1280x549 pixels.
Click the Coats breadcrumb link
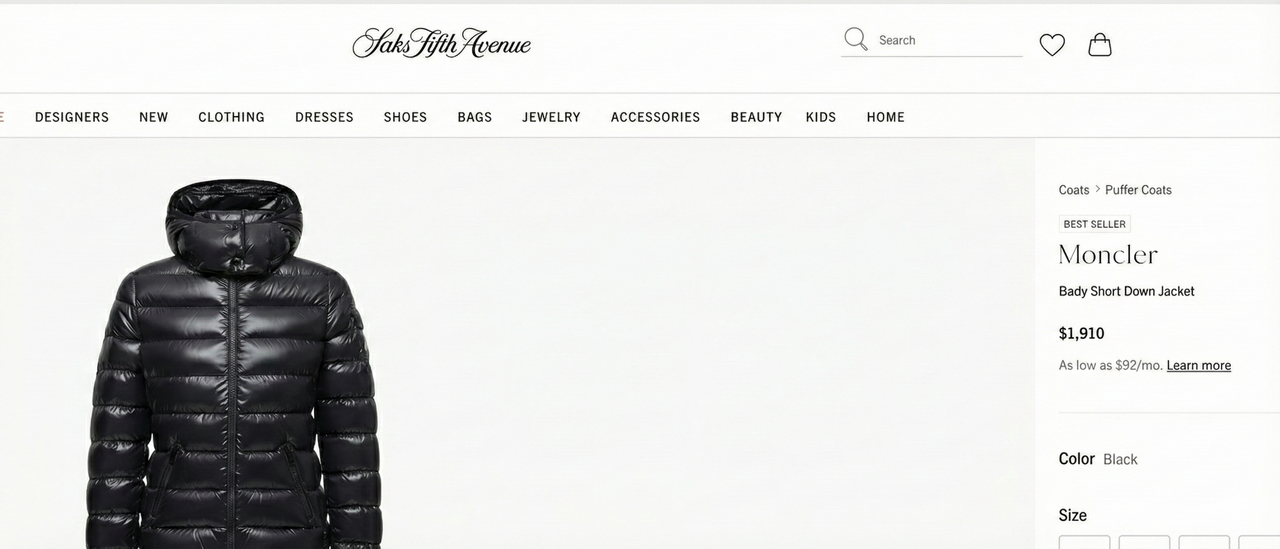(1074, 190)
